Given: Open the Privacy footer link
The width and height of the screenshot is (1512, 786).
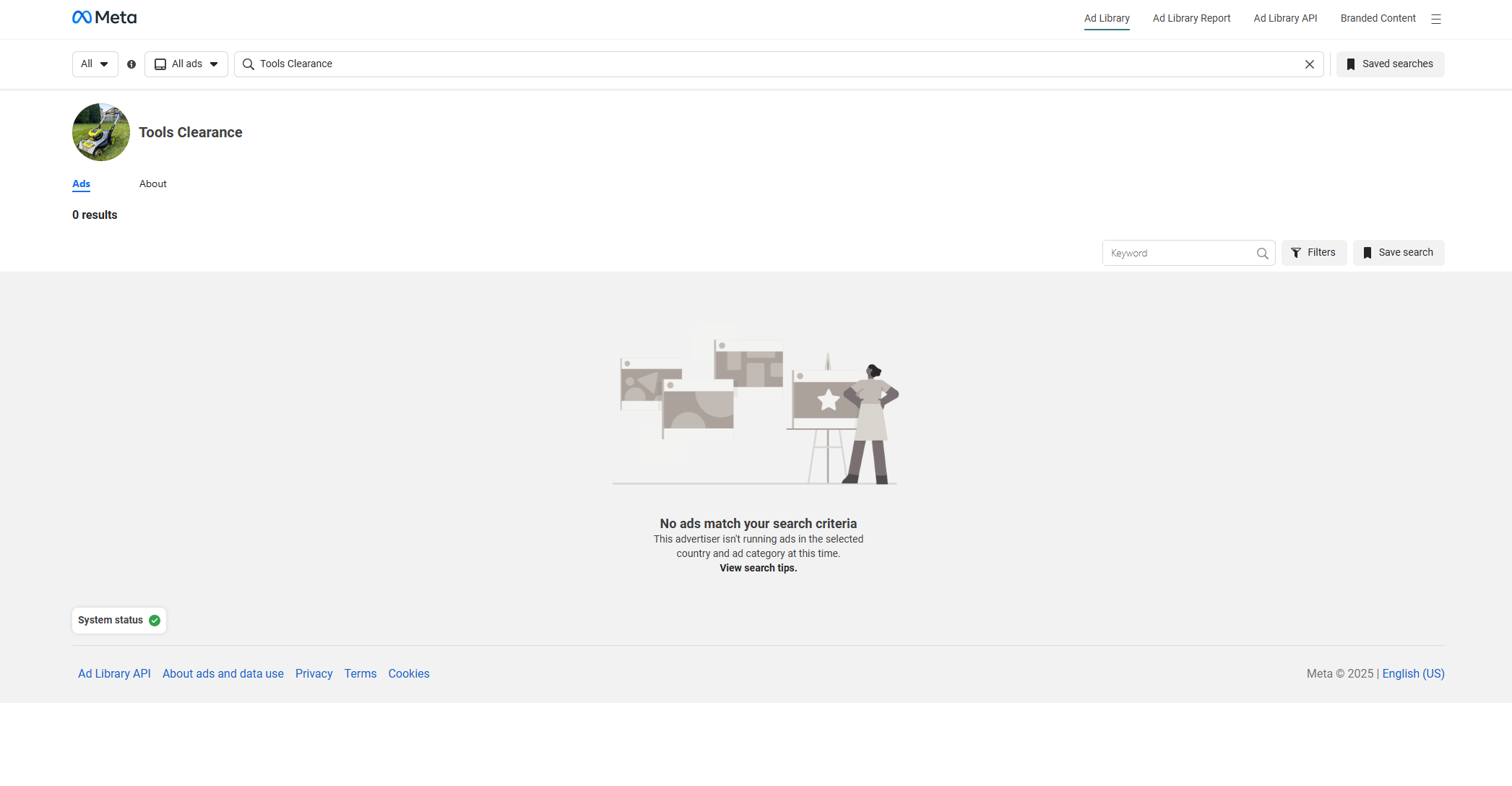Looking at the screenshot, I should point(314,674).
